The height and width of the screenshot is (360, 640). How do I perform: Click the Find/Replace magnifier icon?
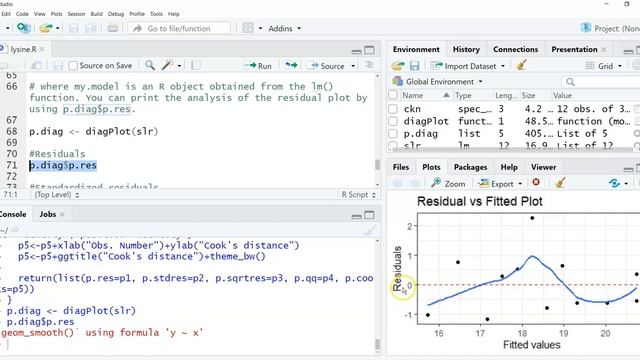pos(150,65)
